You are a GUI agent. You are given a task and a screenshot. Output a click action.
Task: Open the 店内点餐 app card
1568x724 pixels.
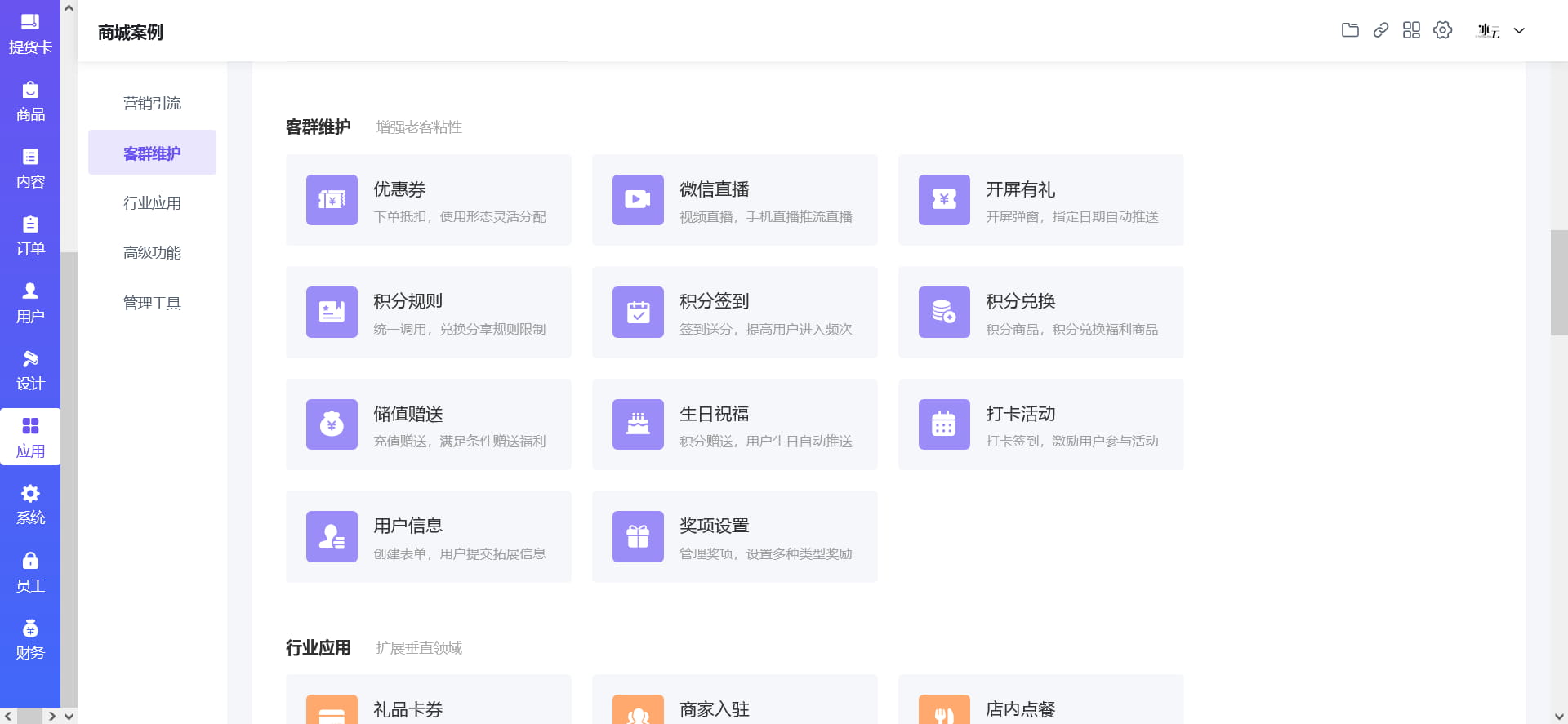(1041, 700)
